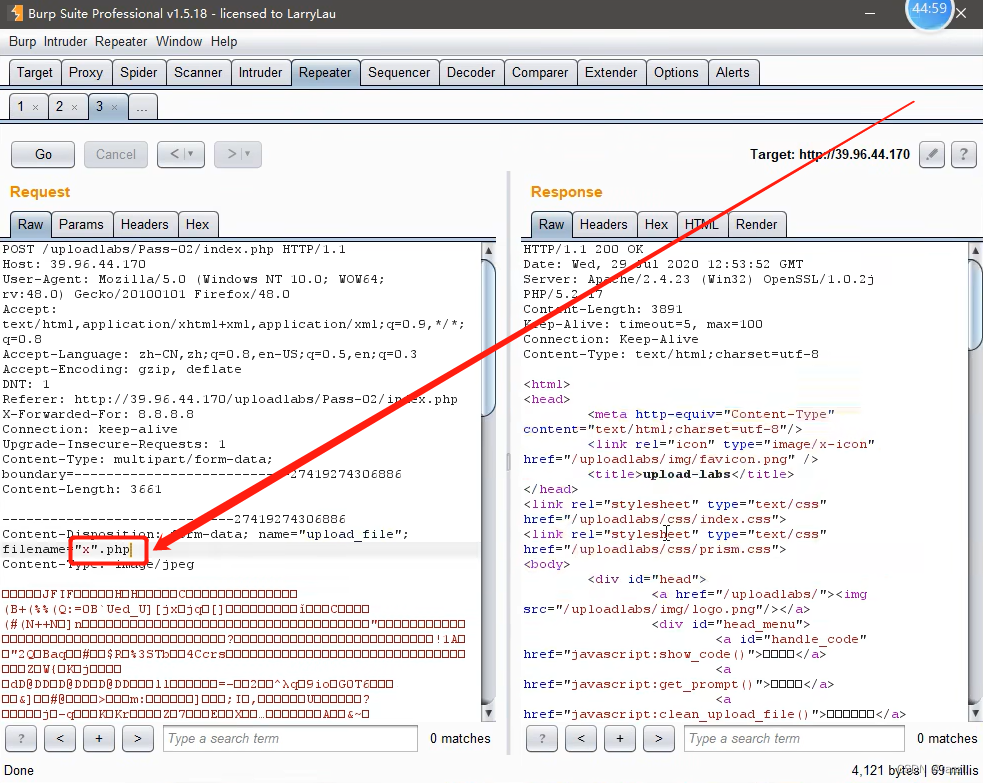Send the request with Go
983x783 pixels.
43,154
